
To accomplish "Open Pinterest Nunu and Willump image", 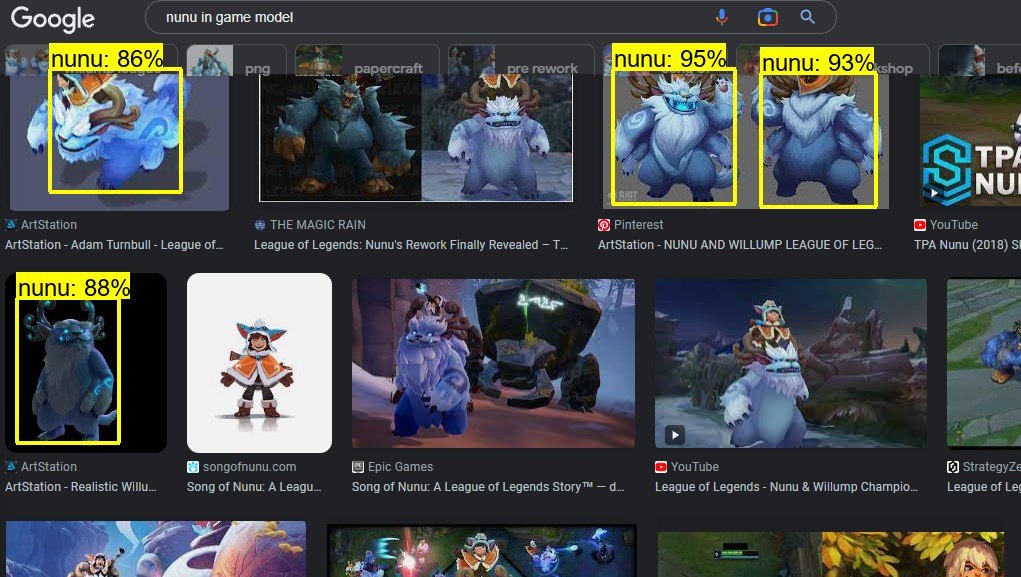I will (x=746, y=141).
